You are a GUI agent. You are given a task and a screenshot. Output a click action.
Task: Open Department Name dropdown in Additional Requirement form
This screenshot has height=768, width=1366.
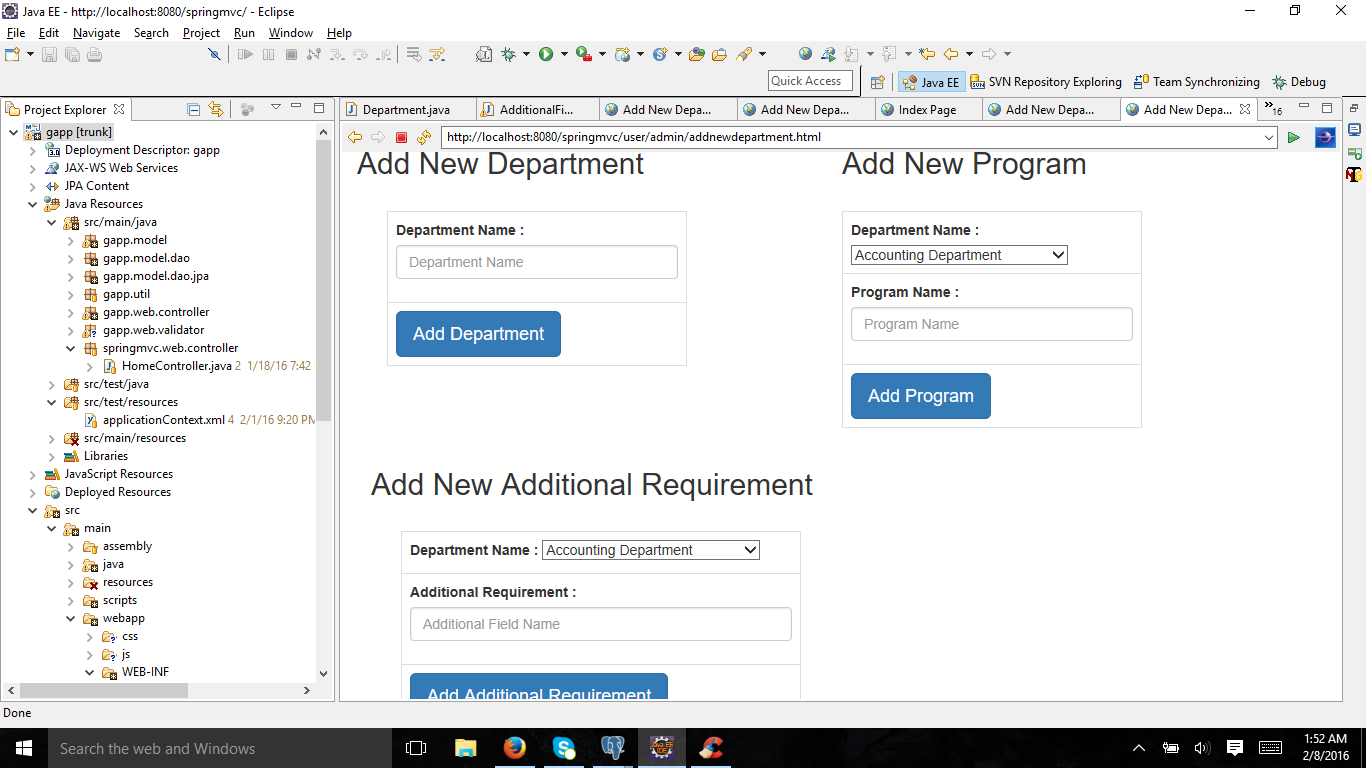(650, 550)
